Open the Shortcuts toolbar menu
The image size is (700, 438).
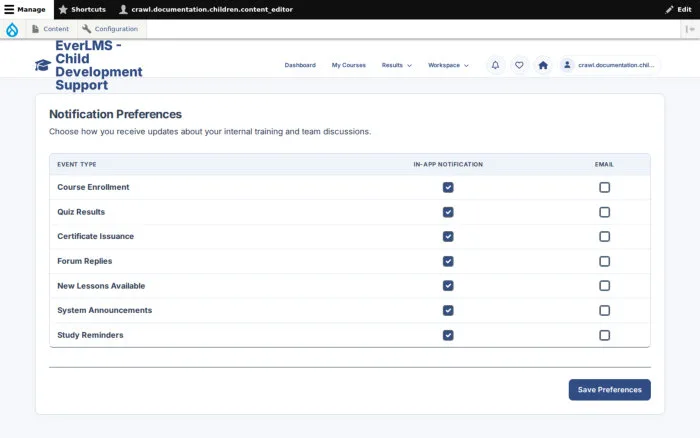coord(82,9)
